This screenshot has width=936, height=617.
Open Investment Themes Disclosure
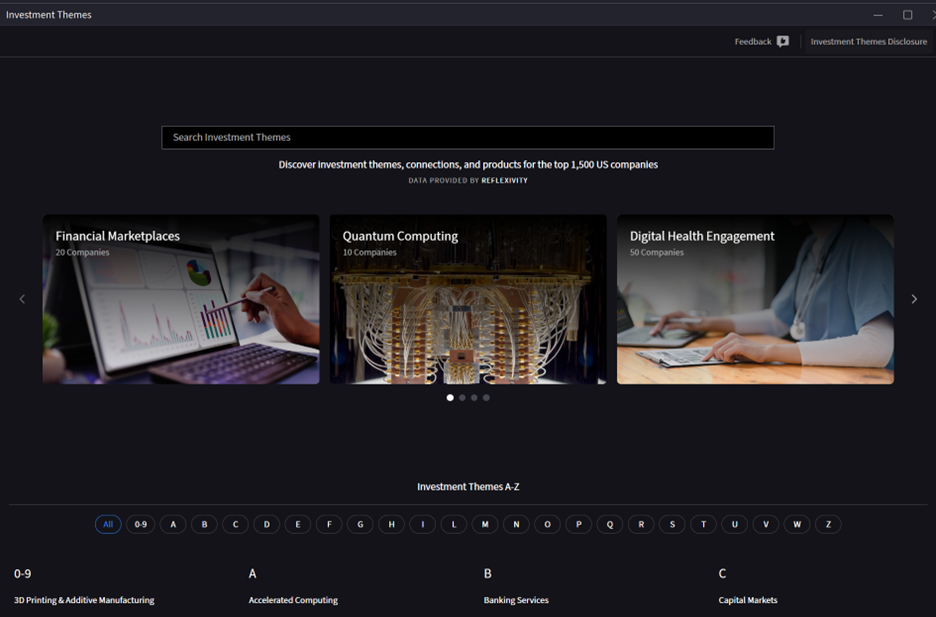point(868,41)
